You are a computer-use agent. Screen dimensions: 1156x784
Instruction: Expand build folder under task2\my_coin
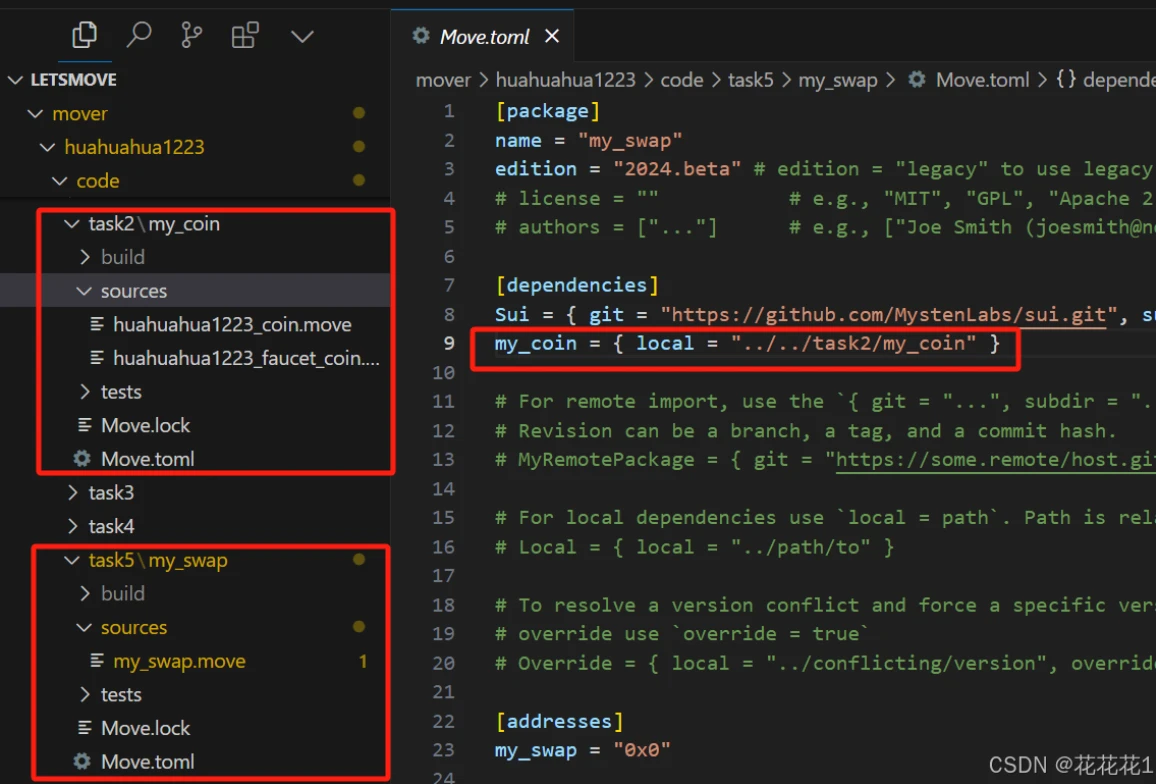click(x=122, y=257)
